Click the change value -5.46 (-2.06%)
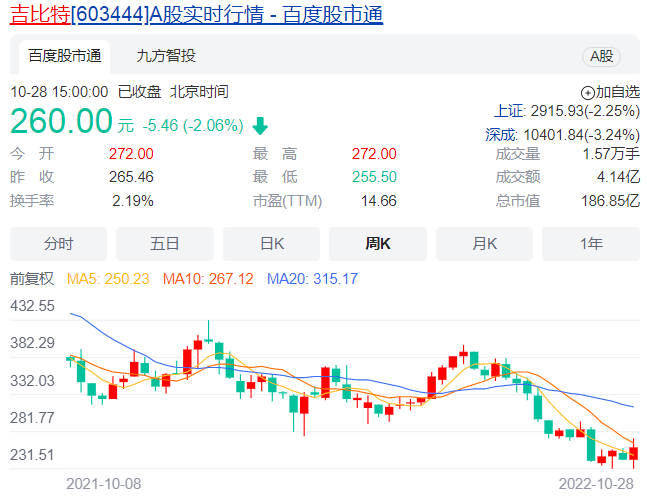The height and width of the screenshot is (496, 647). point(193,125)
